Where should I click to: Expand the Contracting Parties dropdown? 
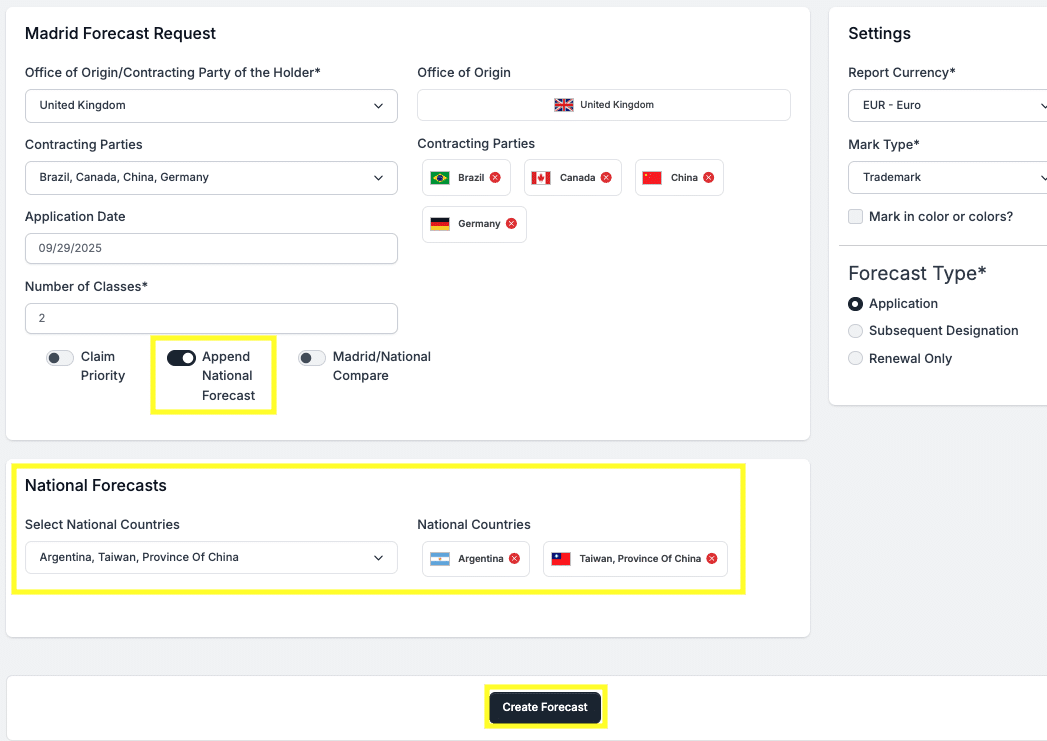pyautogui.click(x=211, y=178)
